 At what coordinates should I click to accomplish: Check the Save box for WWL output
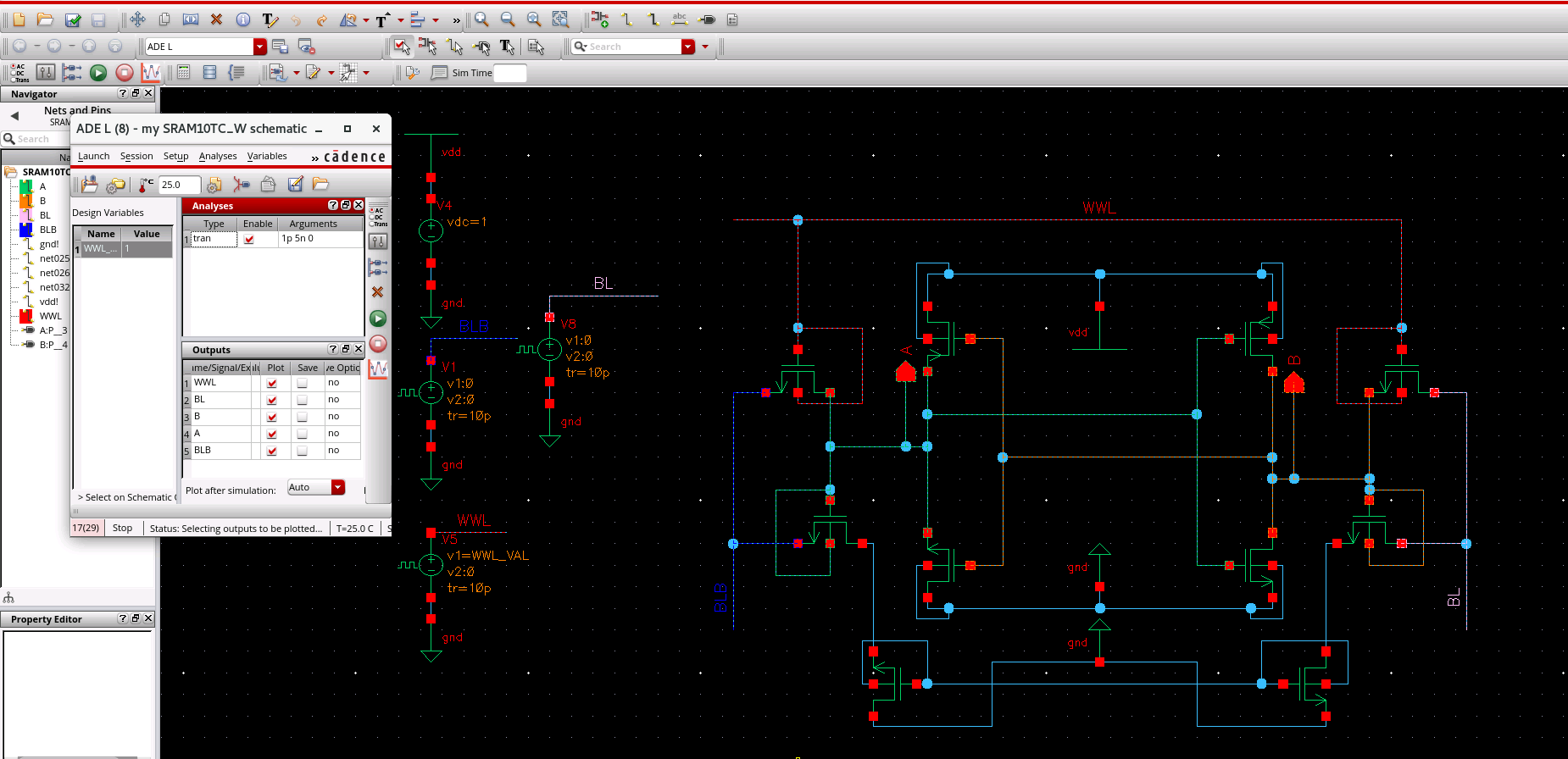(302, 383)
